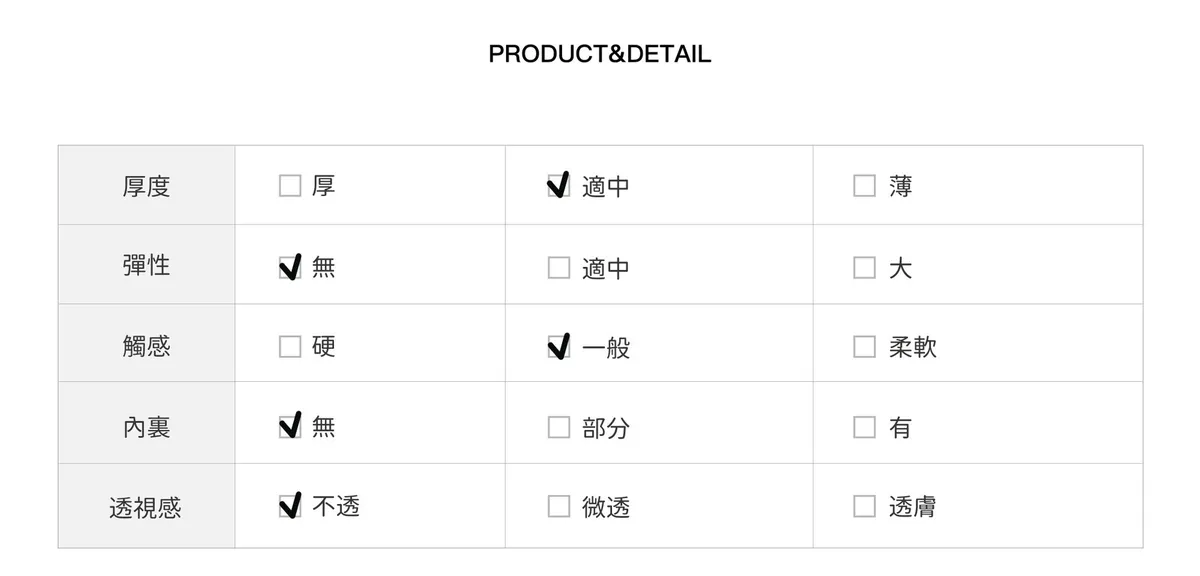Uncheck the 不透 box in the 透視感 row
This screenshot has width=1200, height=576.
[x=290, y=507]
